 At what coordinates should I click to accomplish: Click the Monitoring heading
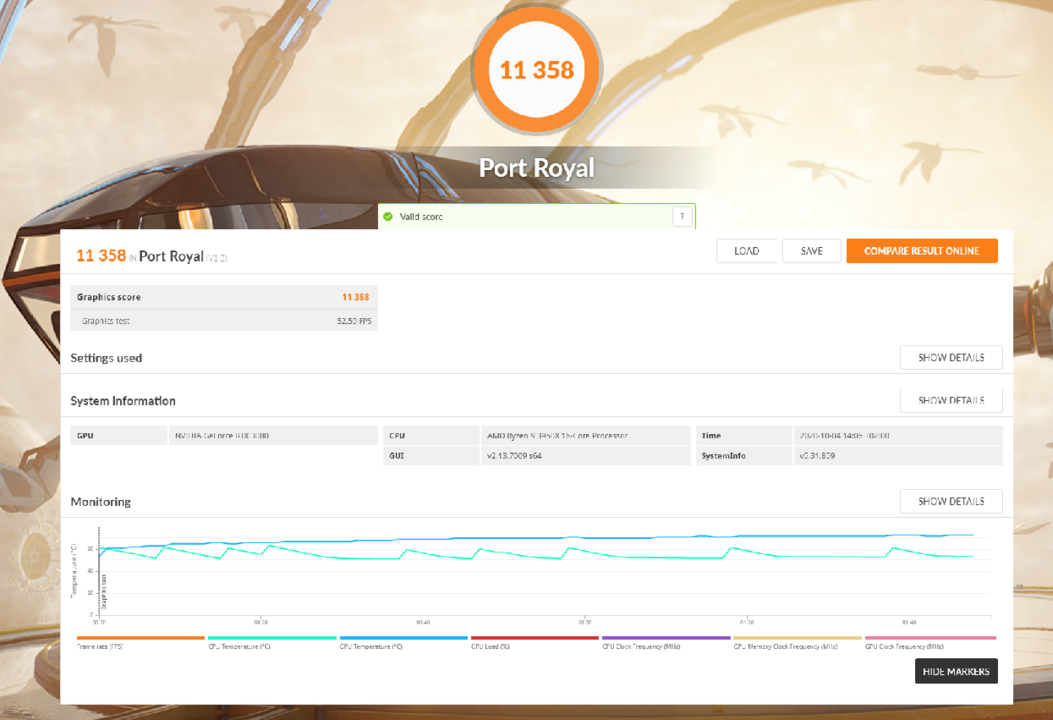tap(101, 502)
